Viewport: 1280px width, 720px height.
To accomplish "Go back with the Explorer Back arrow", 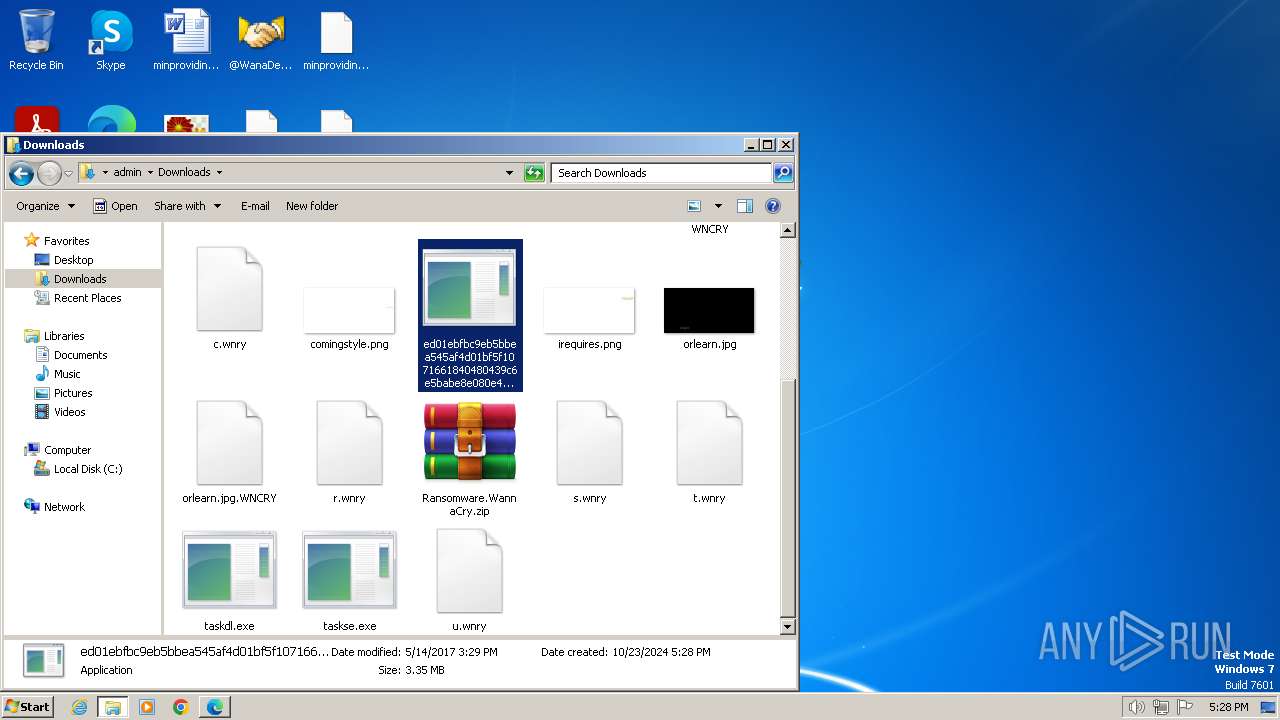I will 22,173.
